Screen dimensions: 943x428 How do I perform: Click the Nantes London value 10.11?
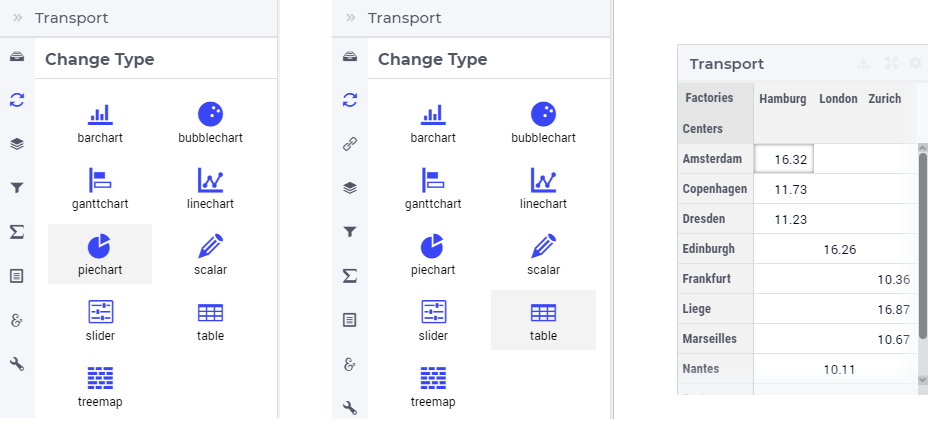840,370
